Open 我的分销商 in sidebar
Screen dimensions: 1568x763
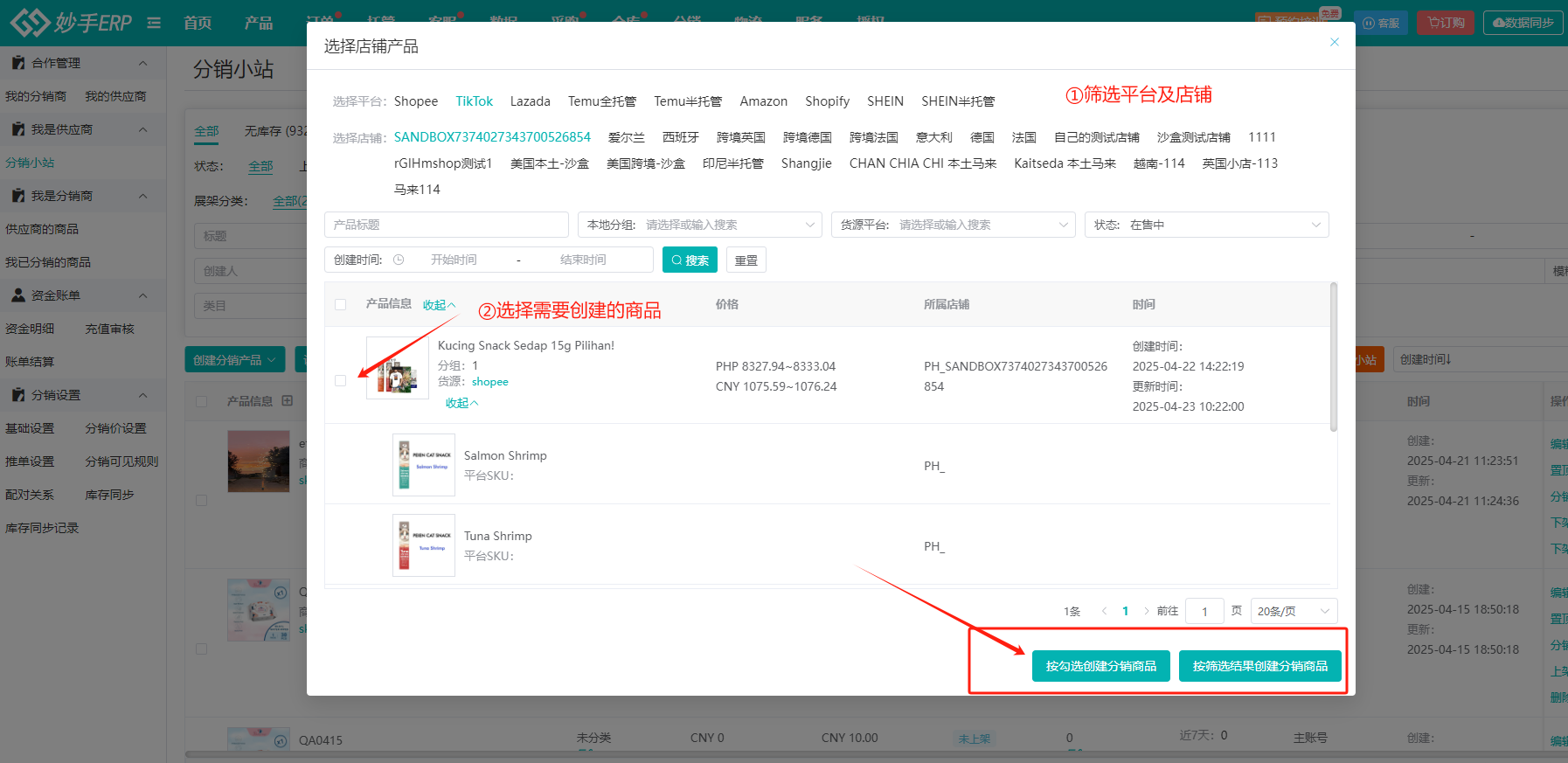pos(36,96)
